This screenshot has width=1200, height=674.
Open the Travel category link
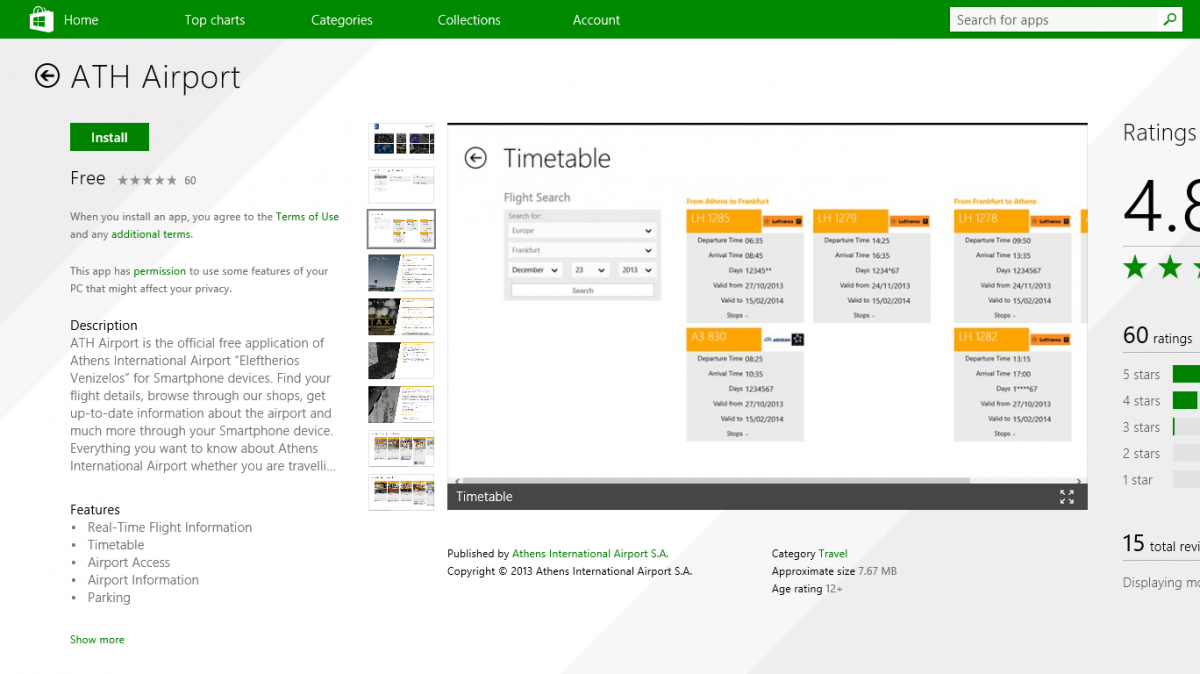click(x=833, y=553)
